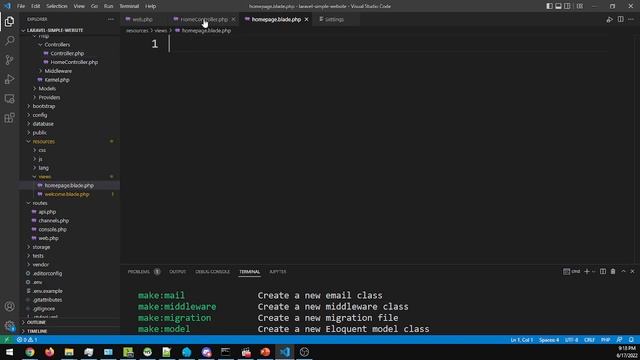Show the Jupyter panel tab
Viewport: 640px width, 360px height.
click(x=278, y=272)
